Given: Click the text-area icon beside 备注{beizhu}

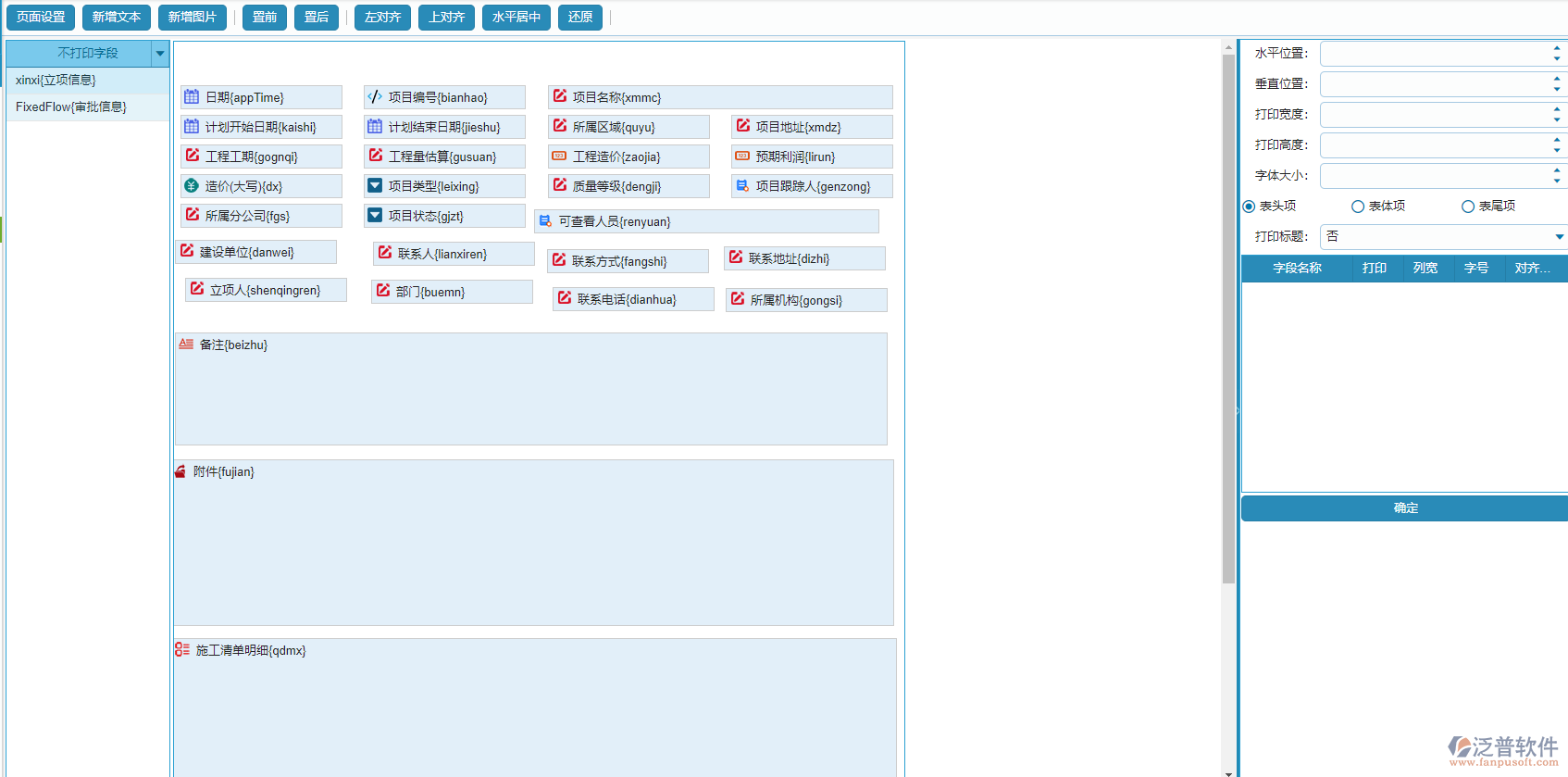Looking at the screenshot, I should pyautogui.click(x=186, y=344).
